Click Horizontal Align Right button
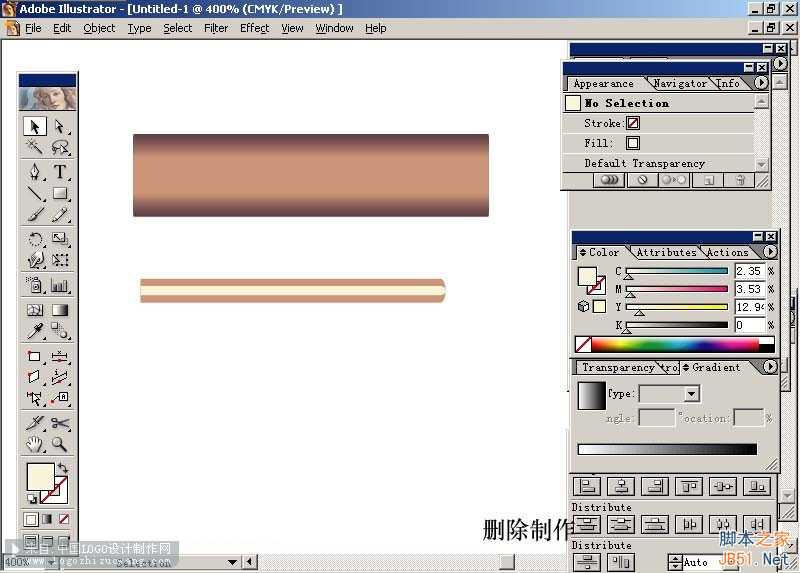 (655, 486)
